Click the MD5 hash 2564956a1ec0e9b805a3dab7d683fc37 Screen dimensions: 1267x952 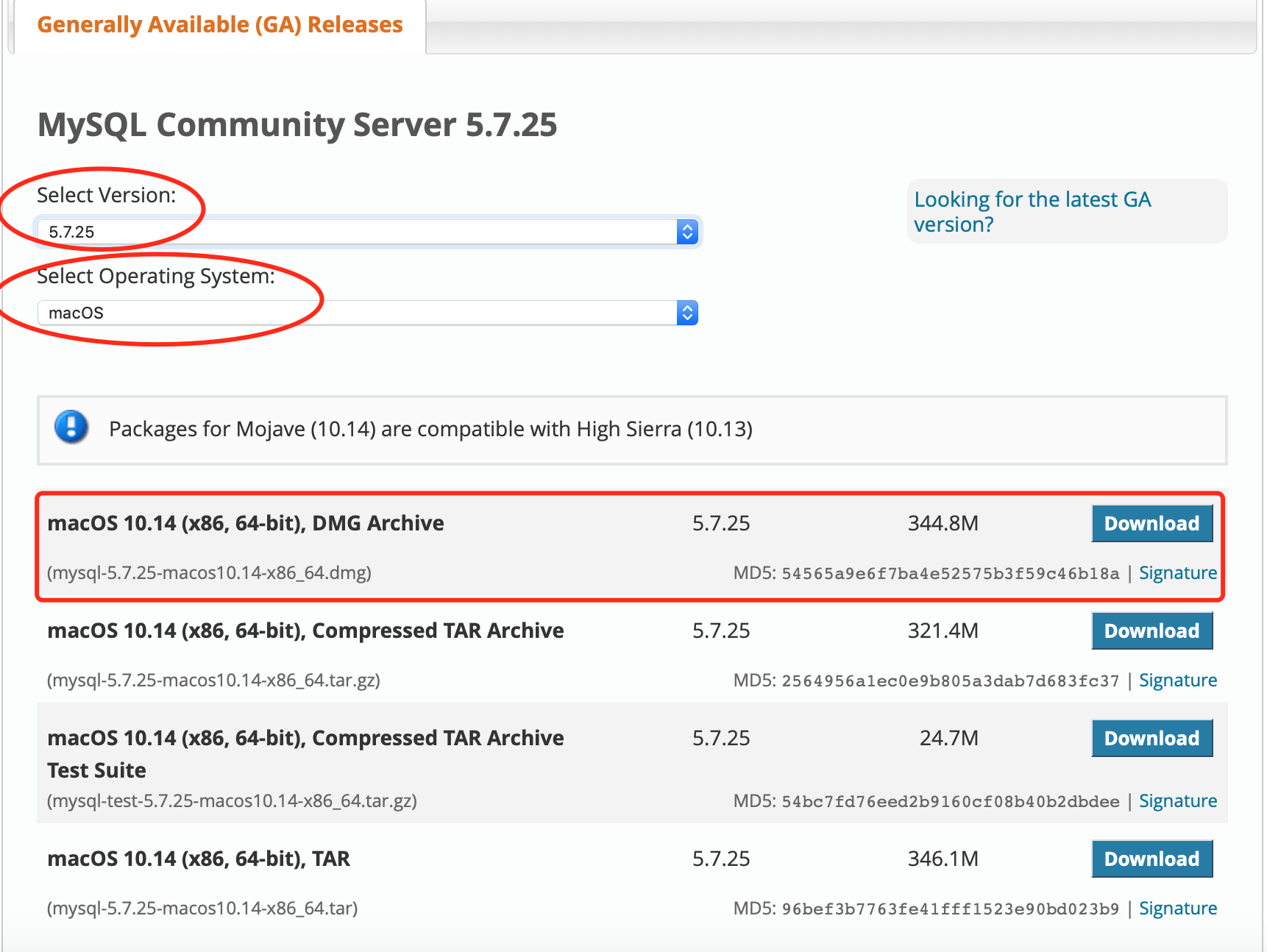[x=951, y=681]
